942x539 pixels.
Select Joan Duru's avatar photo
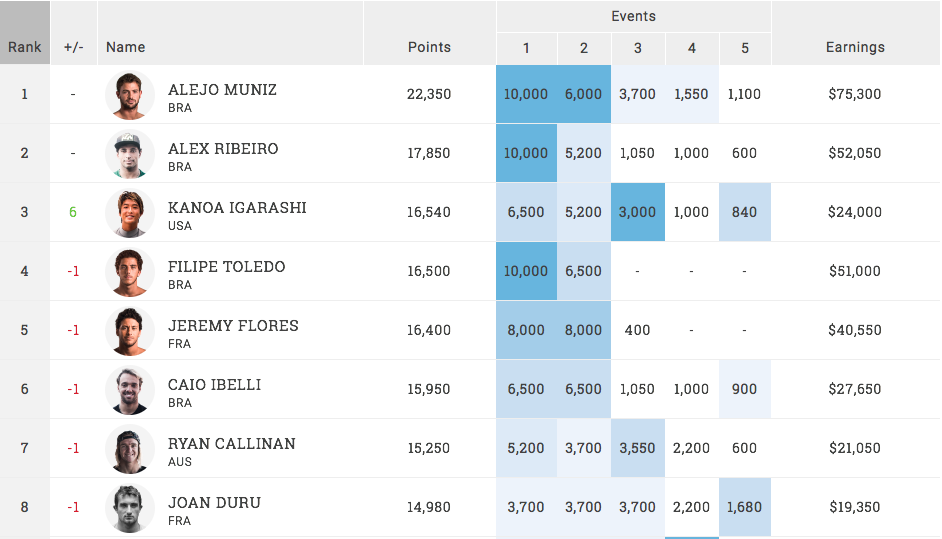click(130, 508)
